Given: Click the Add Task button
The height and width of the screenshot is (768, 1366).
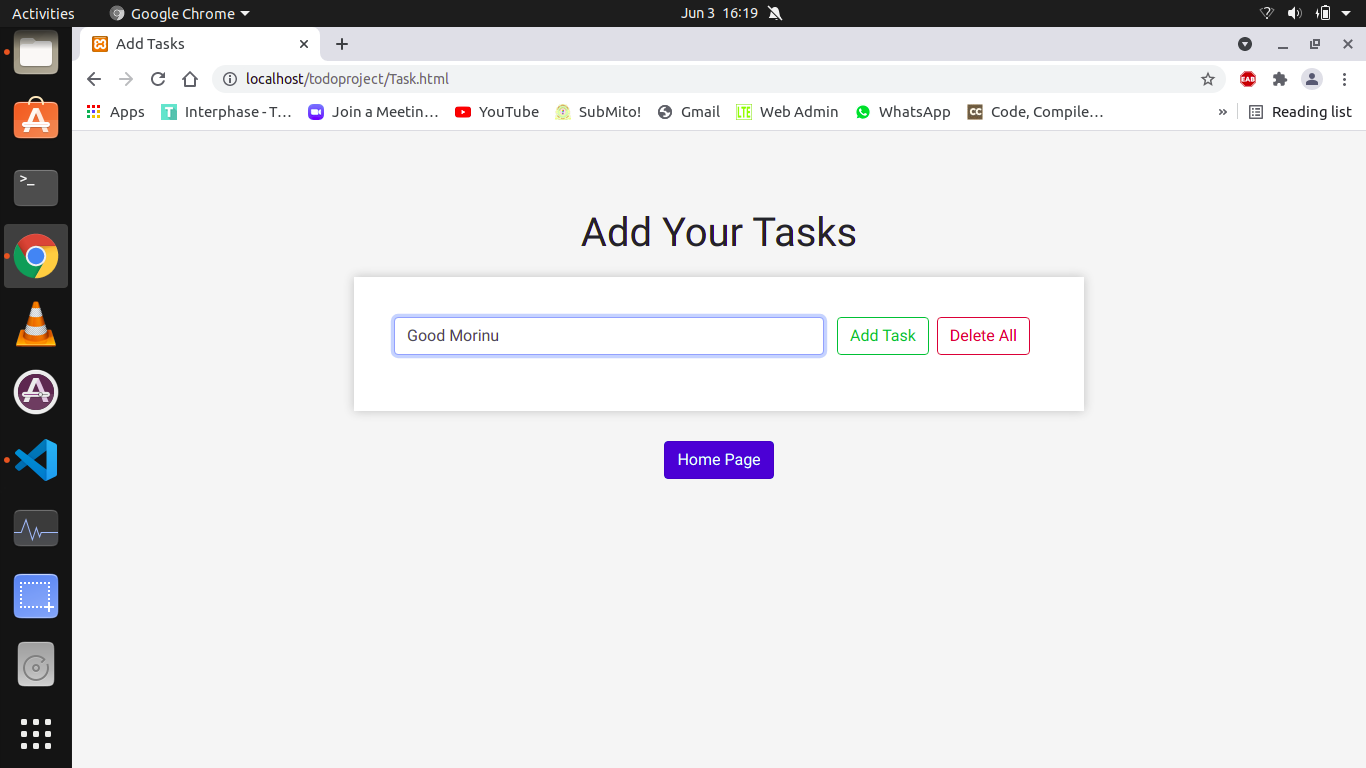Looking at the screenshot, I should (882, 336).
